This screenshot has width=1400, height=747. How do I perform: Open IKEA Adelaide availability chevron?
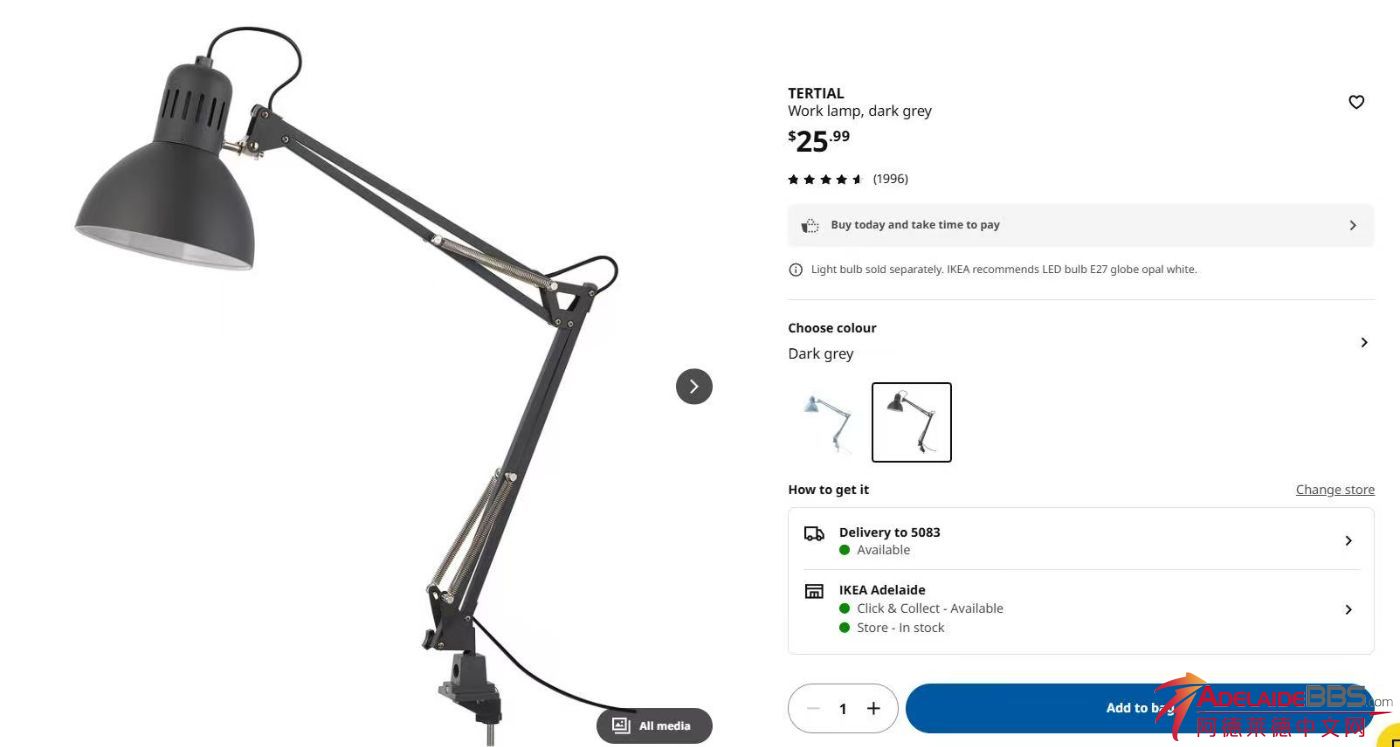point(1348,610)
